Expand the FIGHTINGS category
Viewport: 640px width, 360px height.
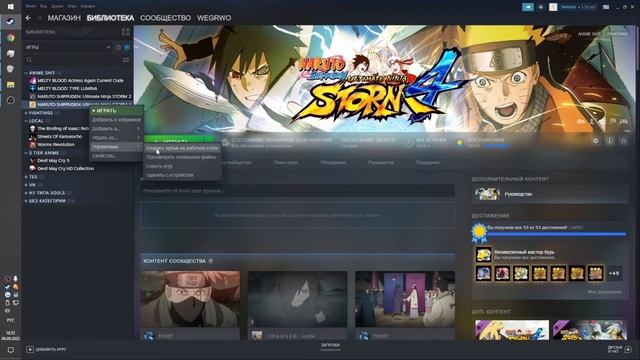[x=26, y=113]
